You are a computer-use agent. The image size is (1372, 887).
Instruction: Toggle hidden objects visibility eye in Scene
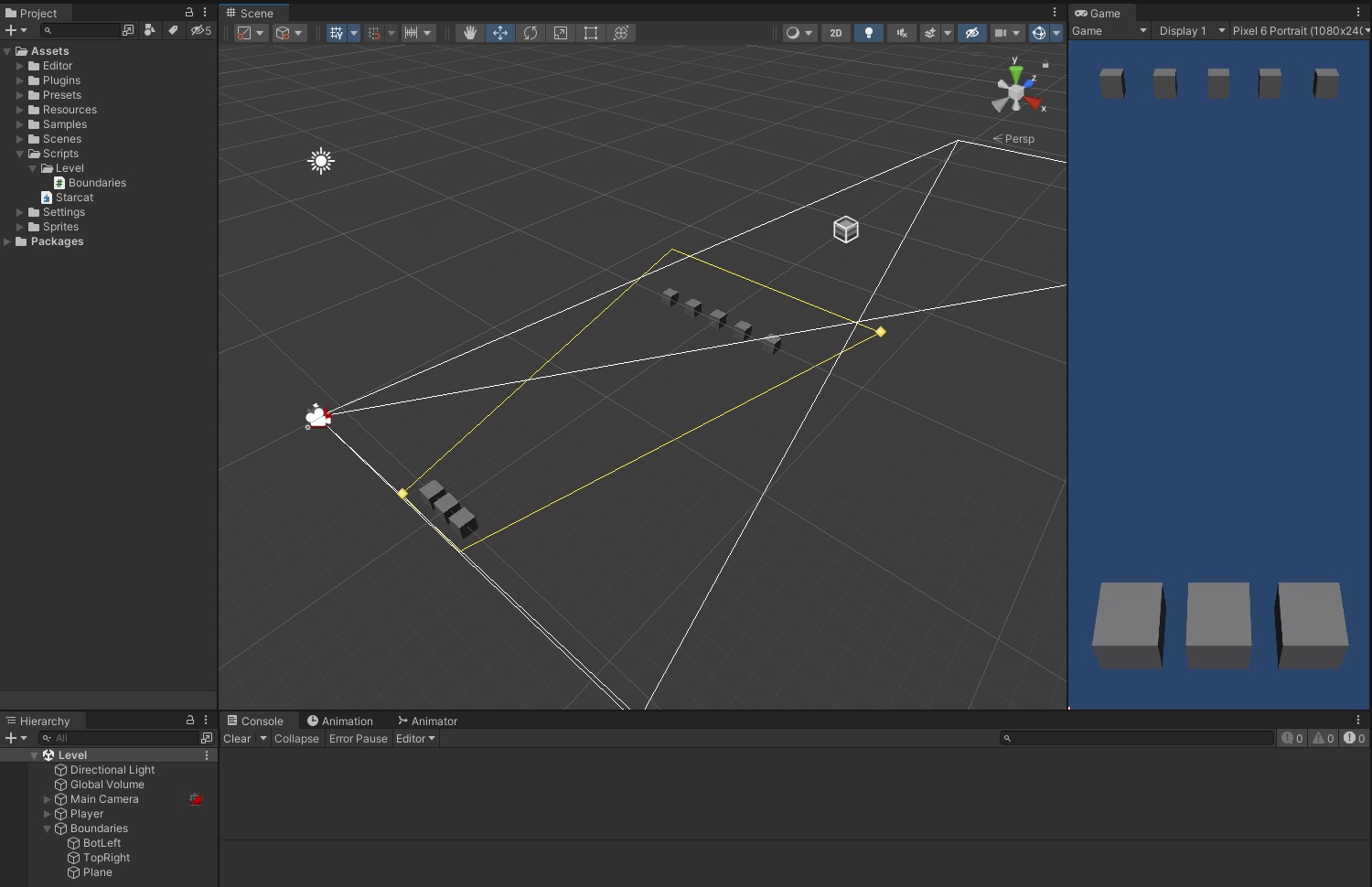click(x=972, y=33)
